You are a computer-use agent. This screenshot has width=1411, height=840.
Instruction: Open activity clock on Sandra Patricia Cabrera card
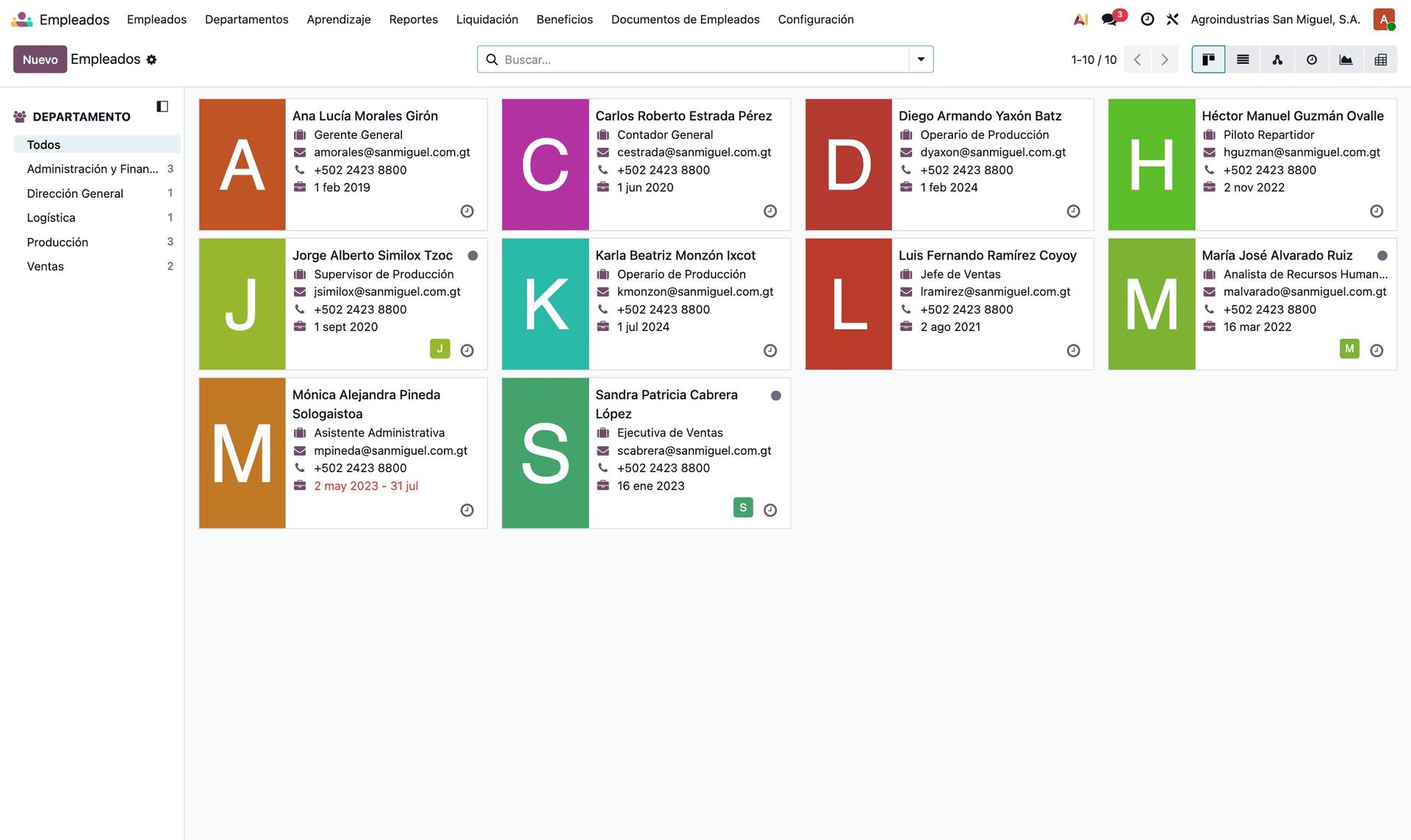pos(770,510)
